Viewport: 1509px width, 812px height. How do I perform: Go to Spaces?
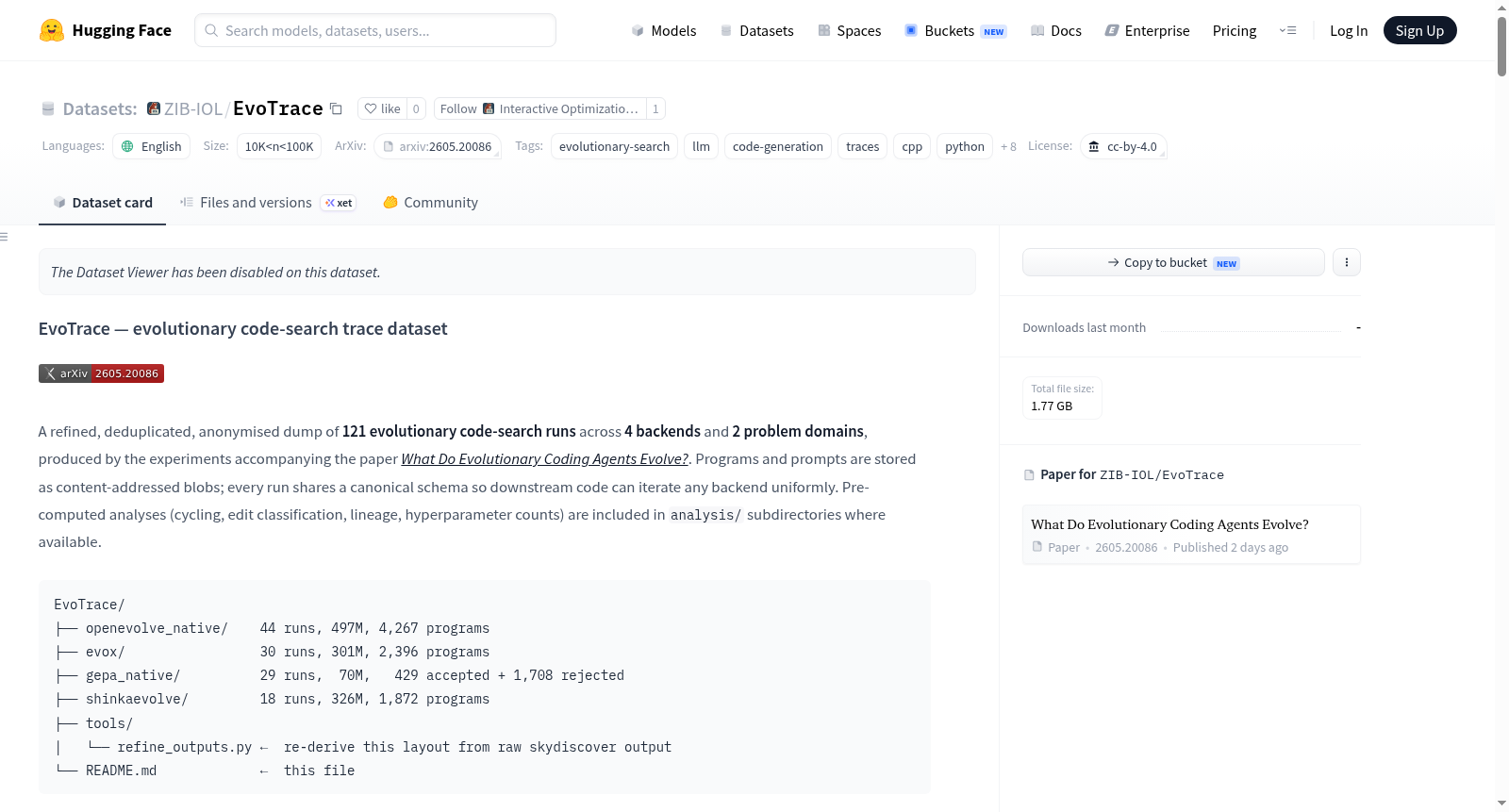pyautogui.click(x=850, y=30)
